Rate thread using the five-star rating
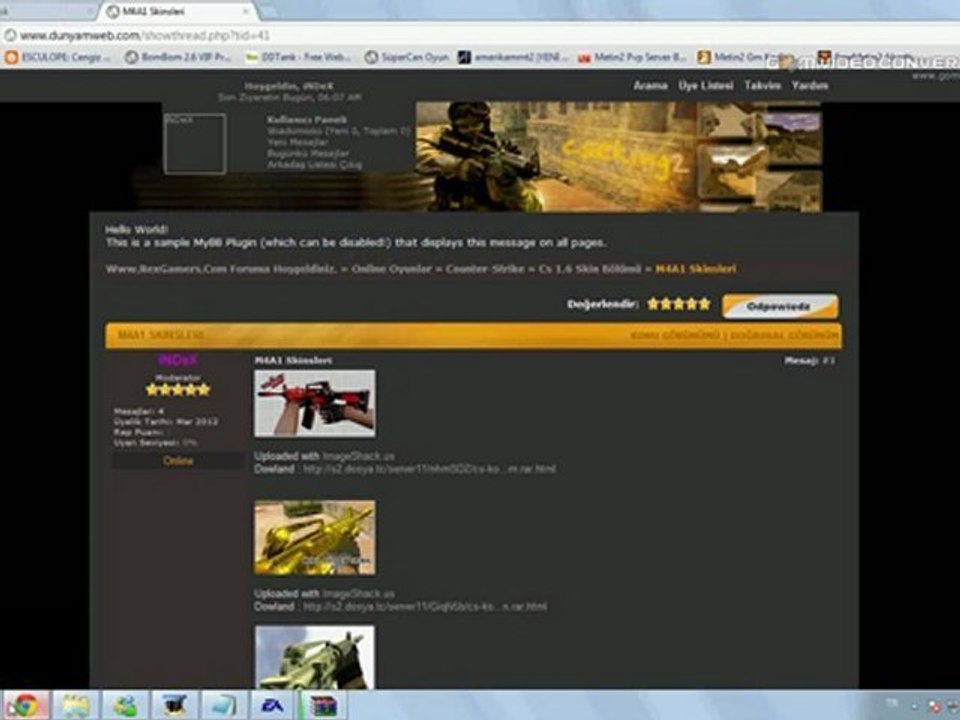Screen dimensions: 960x720 click(679, 304)
